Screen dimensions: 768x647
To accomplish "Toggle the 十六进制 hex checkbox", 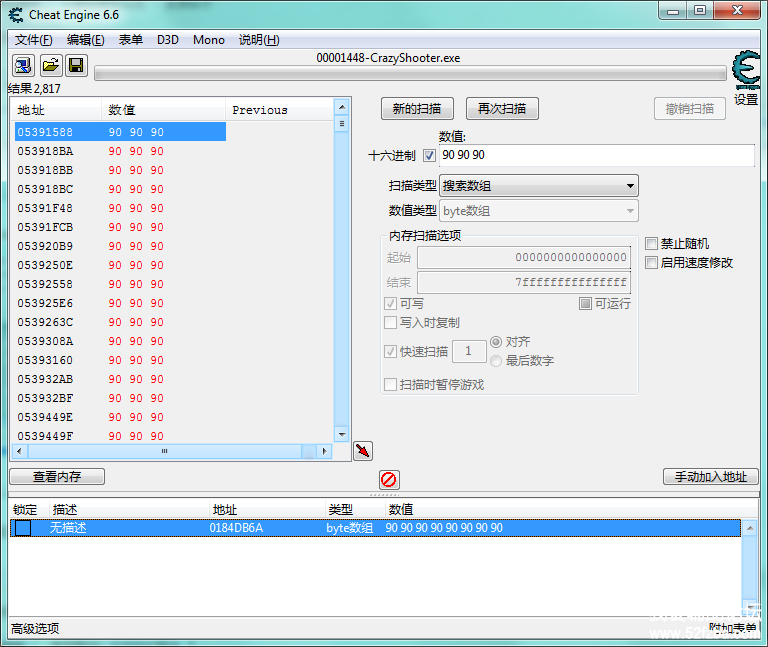I will (430, 156).
